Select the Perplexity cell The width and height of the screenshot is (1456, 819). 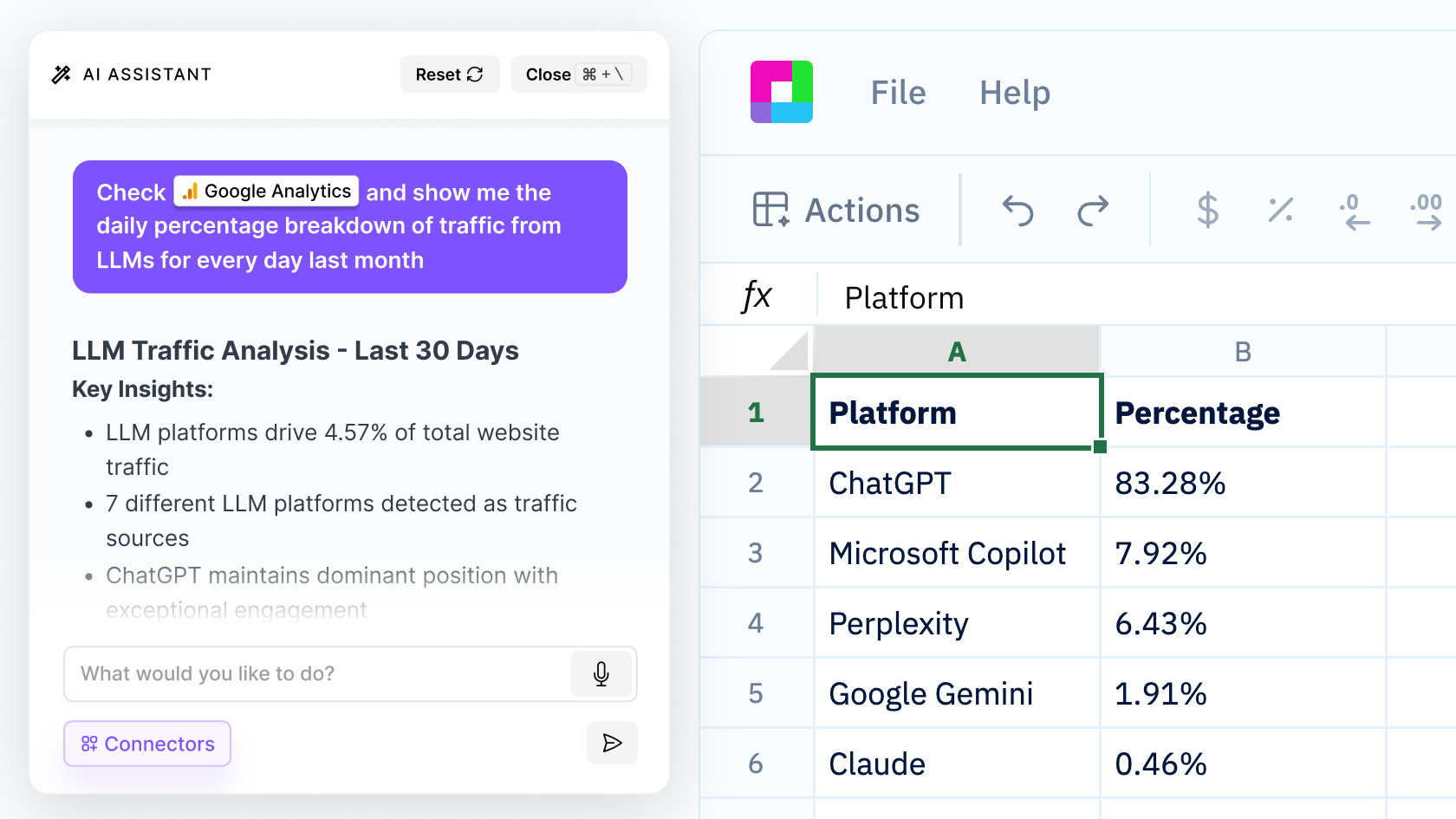pyautogui.click(x=957, y=622)
